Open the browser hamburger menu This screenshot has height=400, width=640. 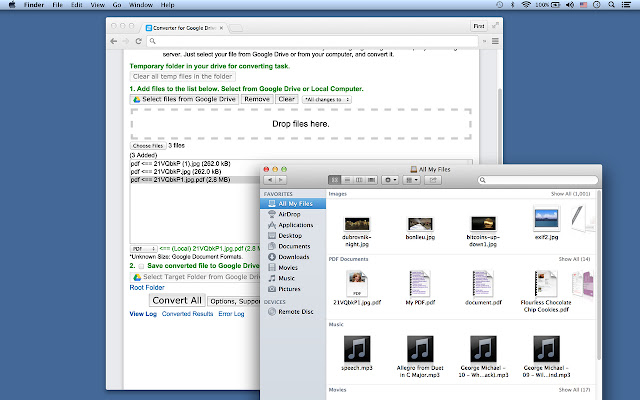(x=495, y=41)
